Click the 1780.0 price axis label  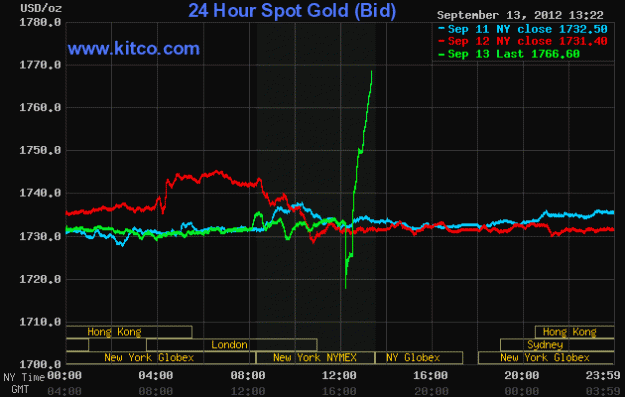(40, 22)
